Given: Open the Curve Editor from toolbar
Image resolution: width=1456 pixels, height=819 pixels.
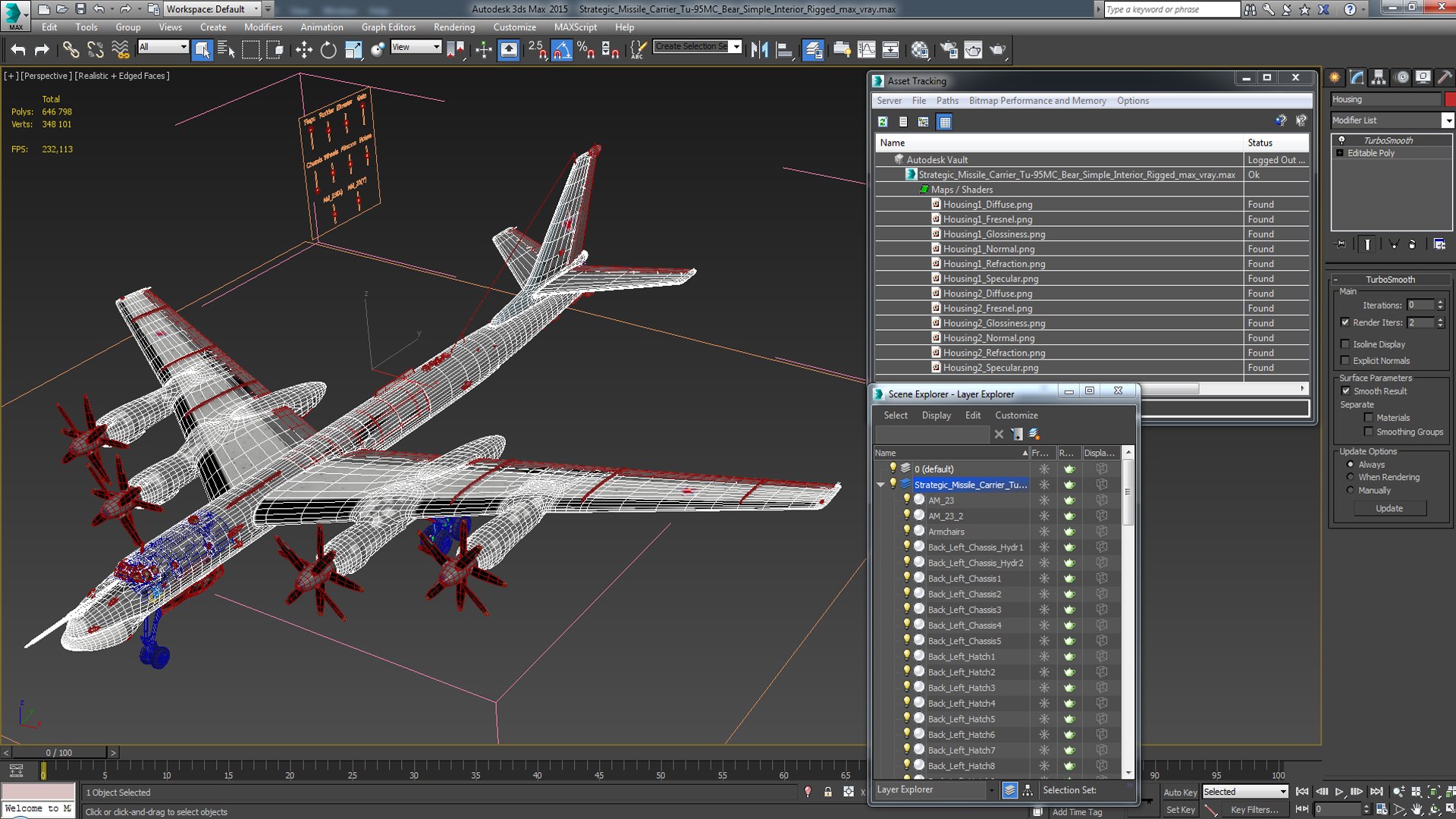Looking at the screenshot, I should (866, 50).
